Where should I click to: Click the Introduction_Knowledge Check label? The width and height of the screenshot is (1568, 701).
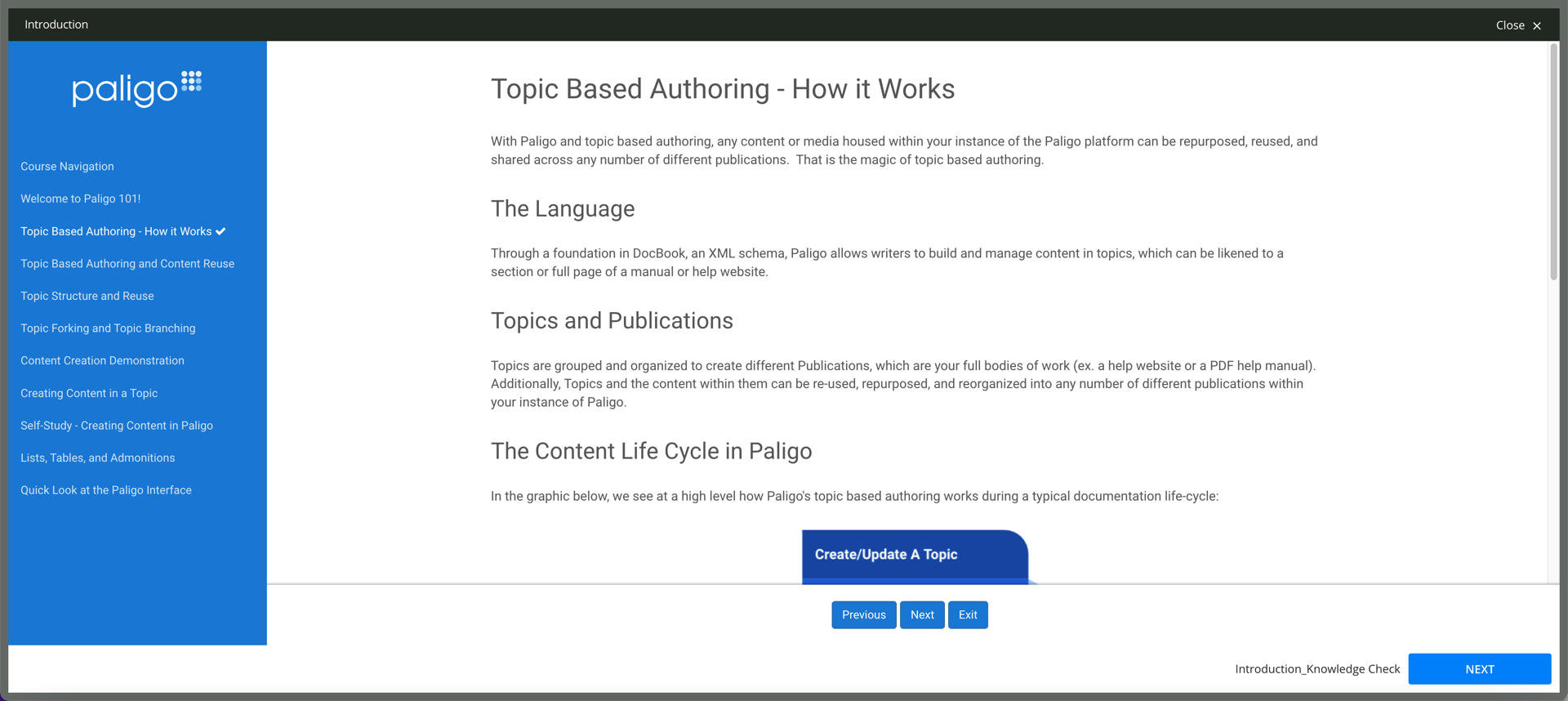pyautogui.click(x=1317, y=668)
